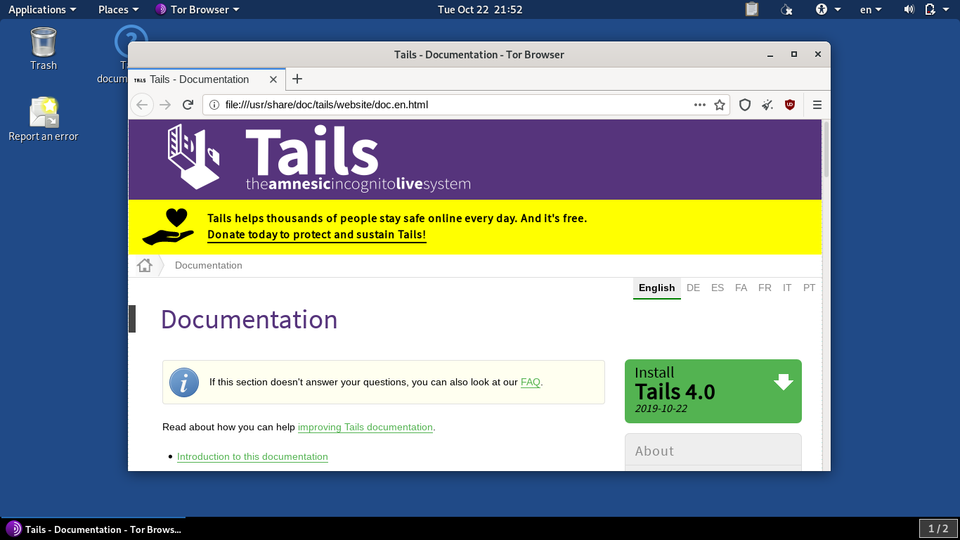The width and height of the screenshot is (960, 540).
Task: Open the Places menu
Action: [x=118, y=9]
